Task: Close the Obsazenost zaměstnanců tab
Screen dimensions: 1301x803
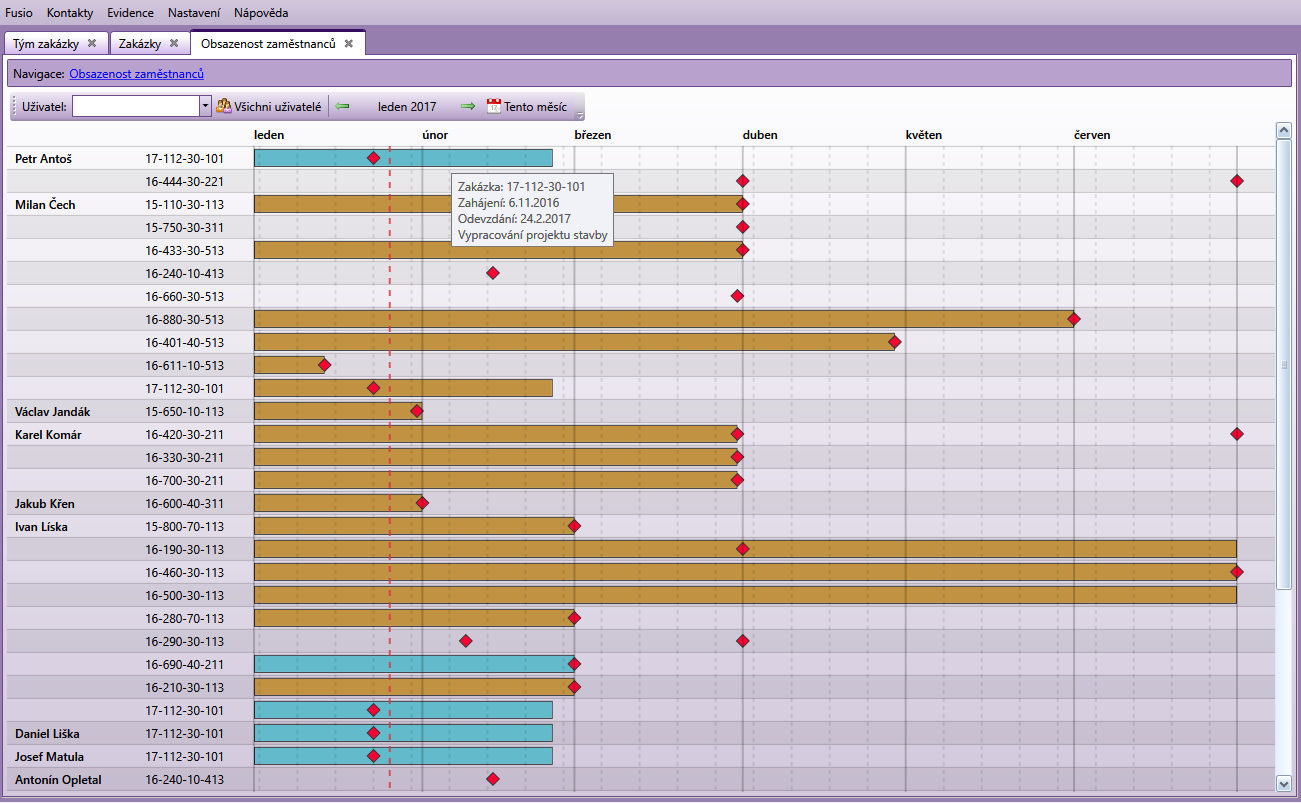Action: [349, 43]
